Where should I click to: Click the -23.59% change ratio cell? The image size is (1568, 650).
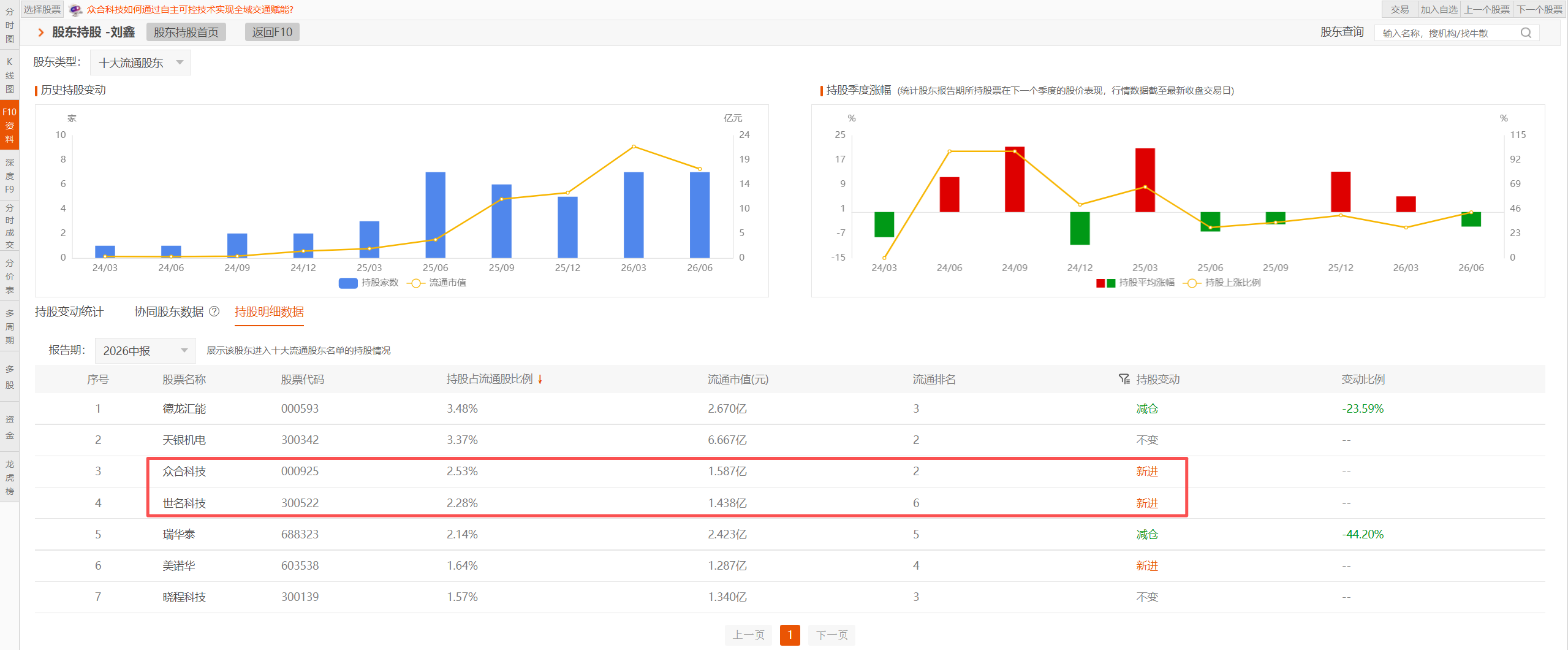1363,409
